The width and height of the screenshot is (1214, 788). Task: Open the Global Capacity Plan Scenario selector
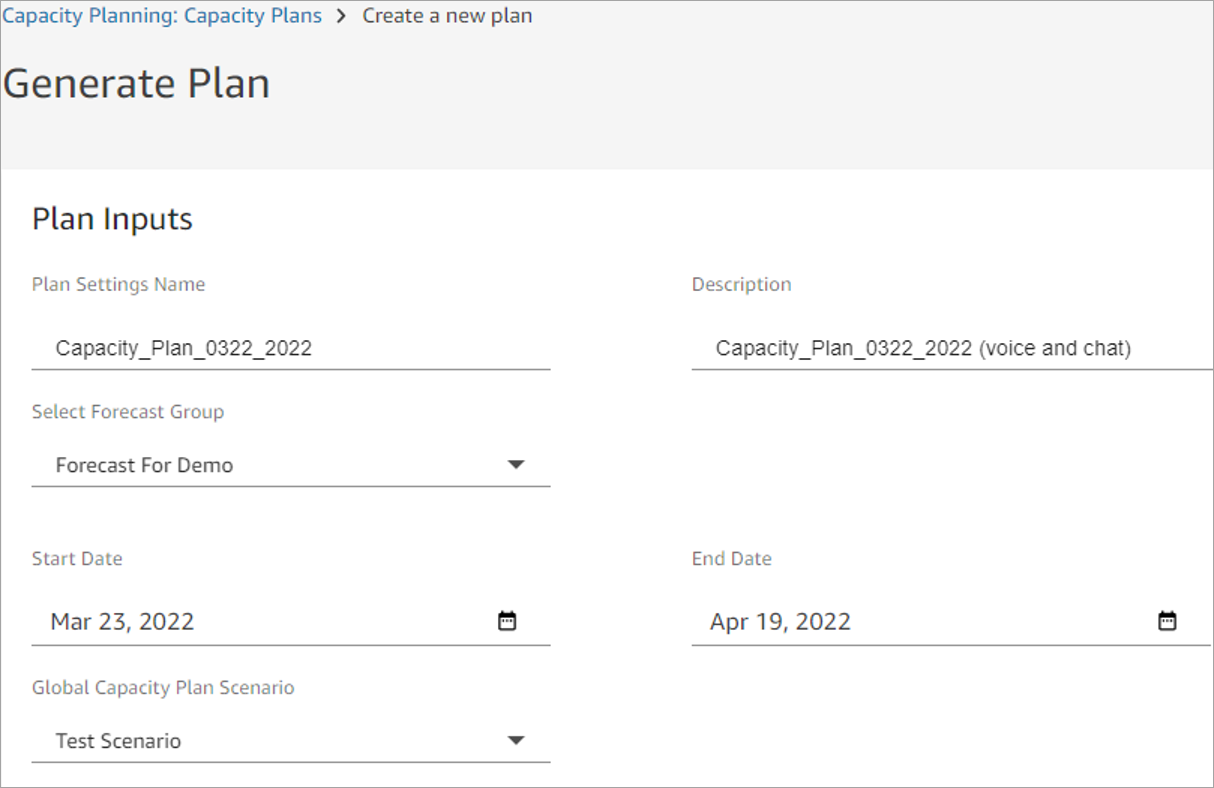pyautogui.click(x=291, y=741)
